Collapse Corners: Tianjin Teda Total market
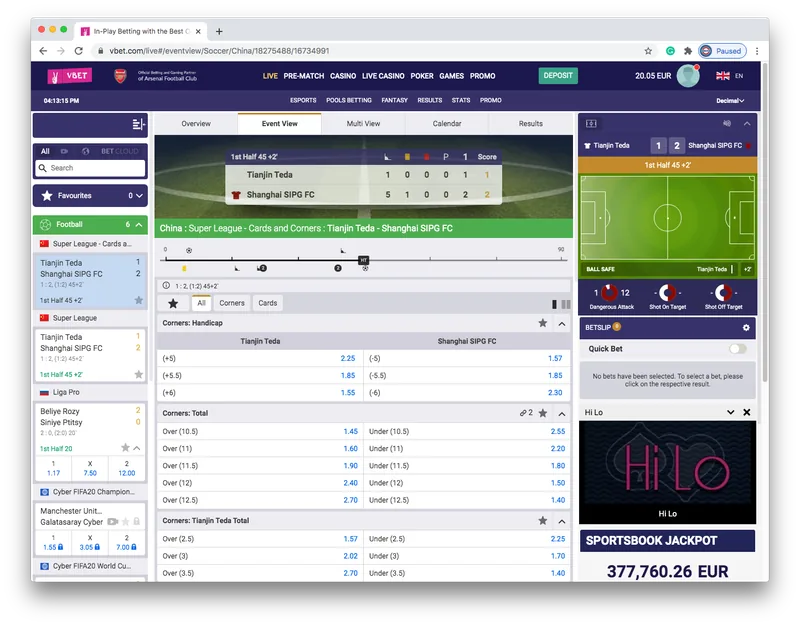 click(x=562, y=521)
